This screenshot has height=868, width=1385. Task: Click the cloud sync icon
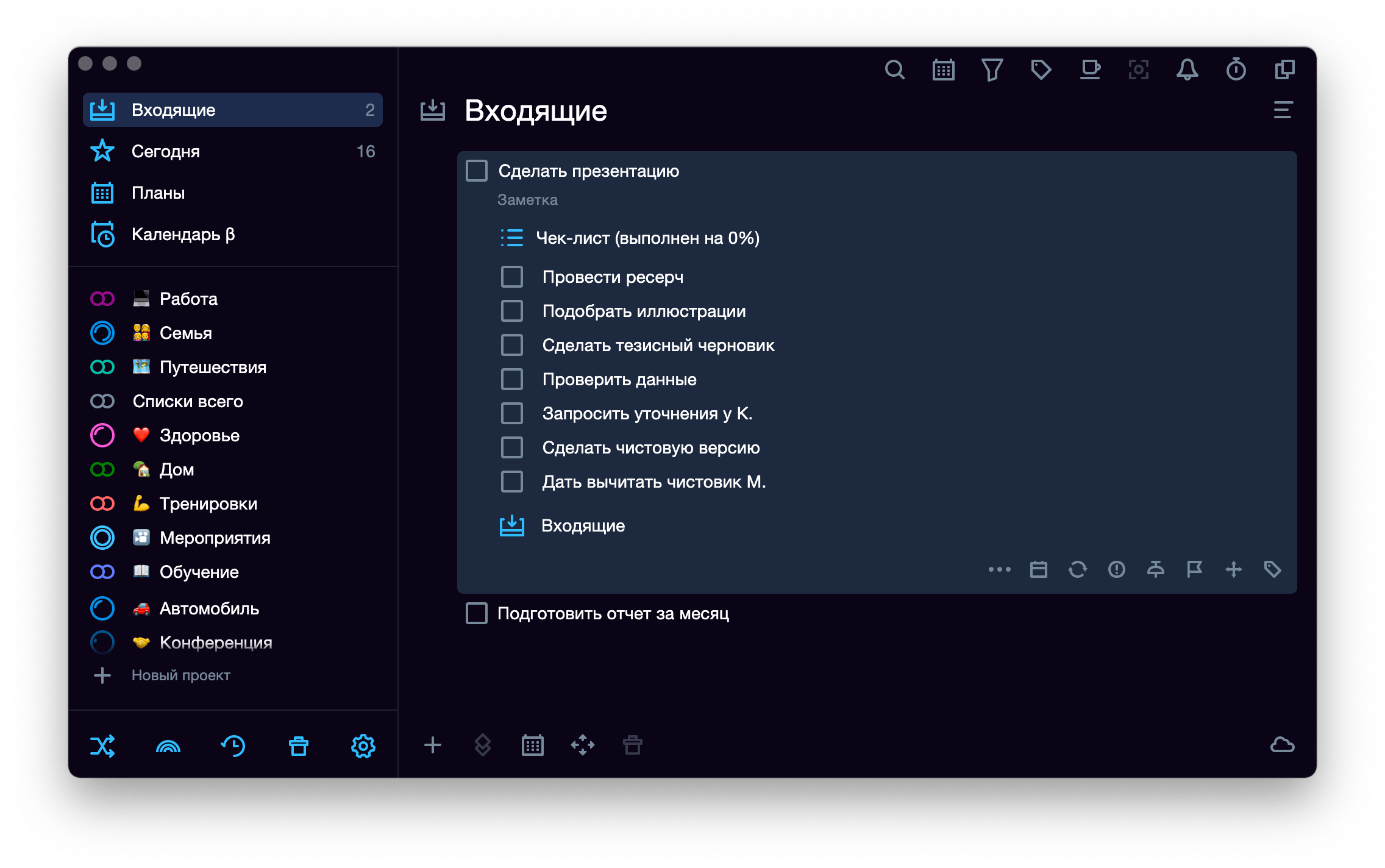click(x=1282, y=745)
